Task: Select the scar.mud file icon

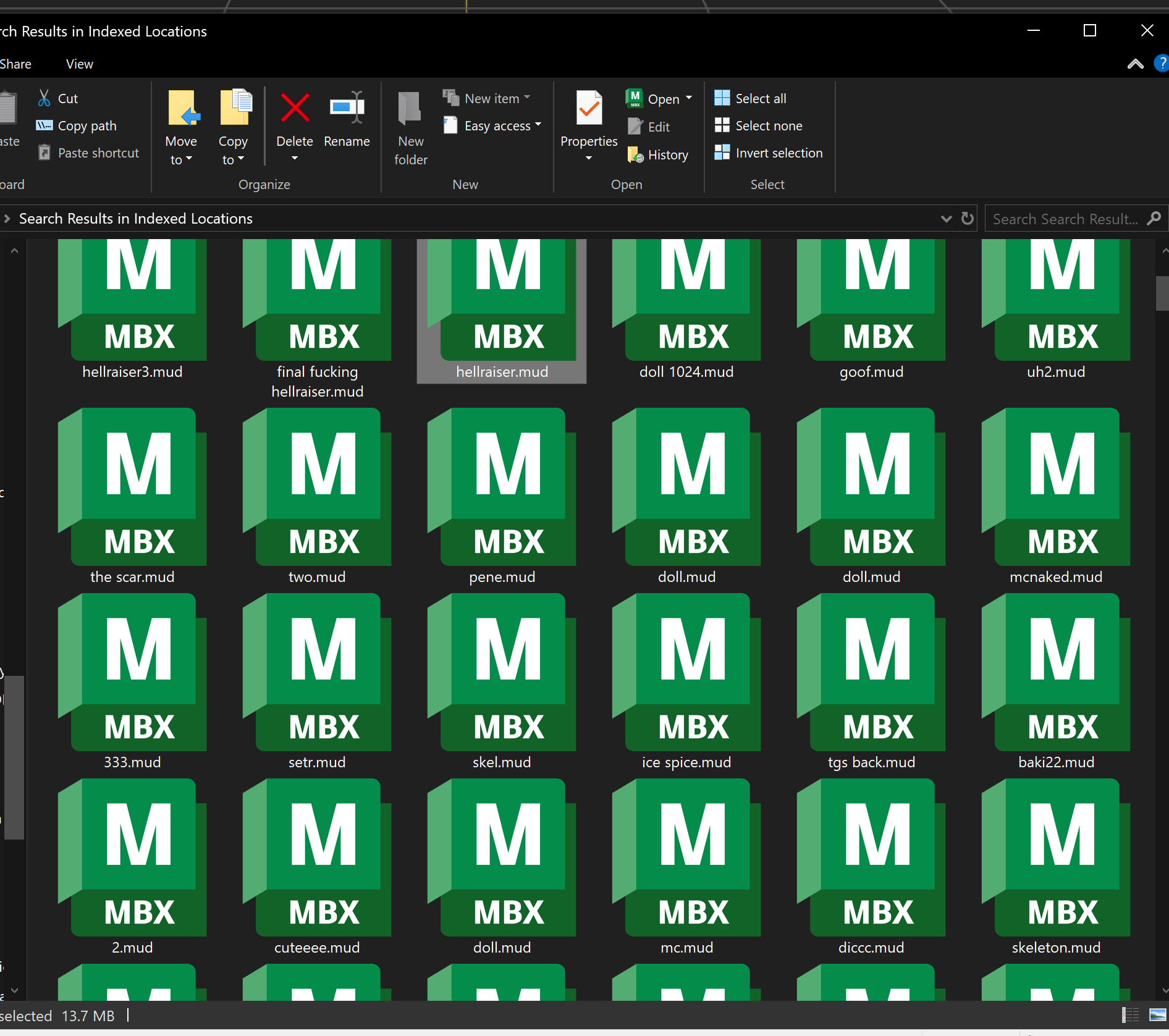Action: [x=132, y=487]
